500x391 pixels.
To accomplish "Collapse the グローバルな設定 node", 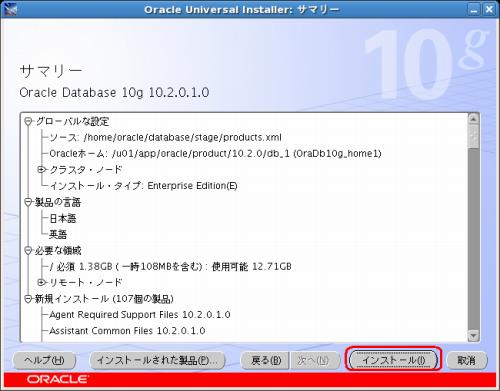I will 28,121.
